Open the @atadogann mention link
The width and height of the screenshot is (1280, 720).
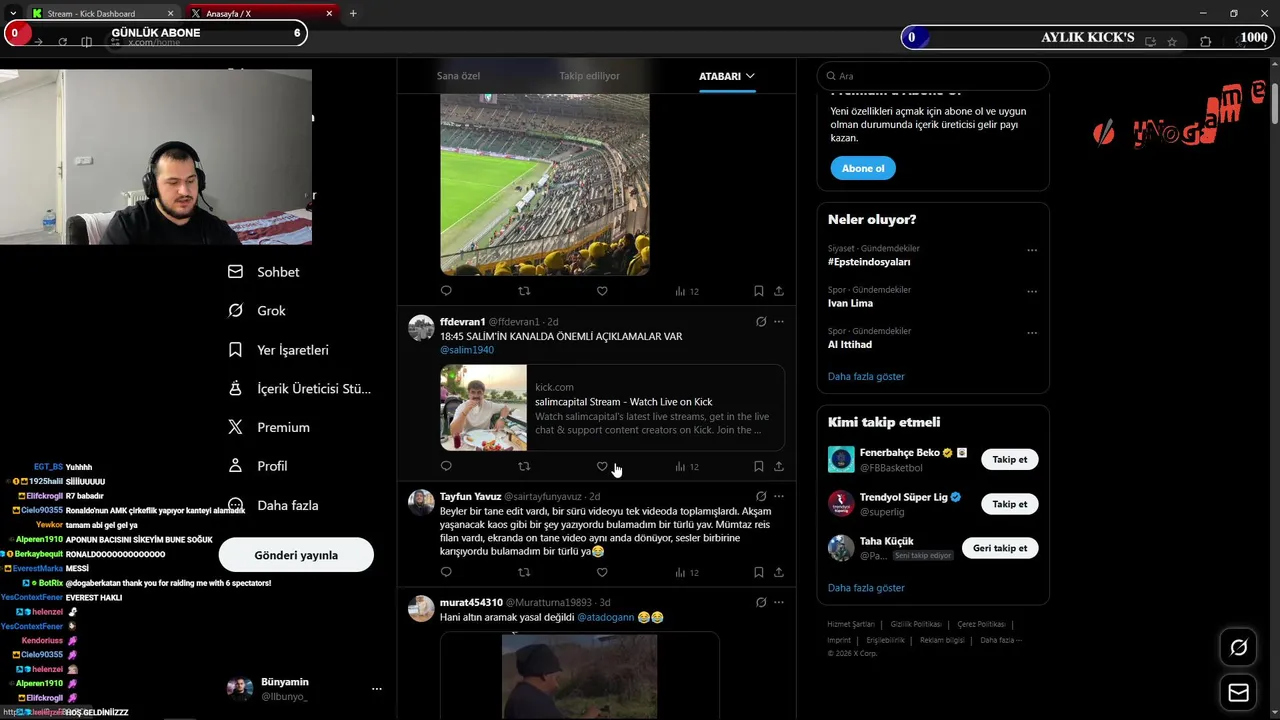(606, 618)
